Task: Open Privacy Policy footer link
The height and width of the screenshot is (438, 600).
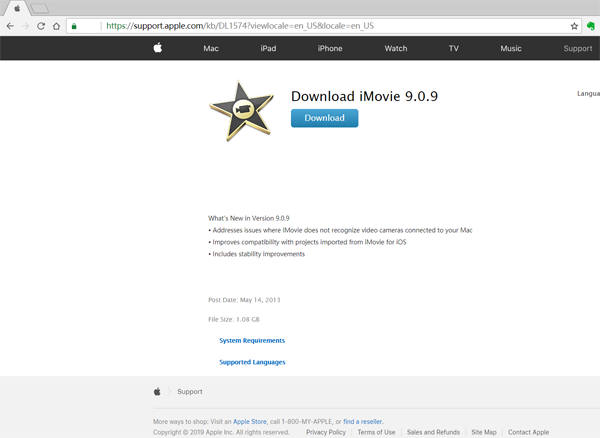Action: tap(326, 432)
